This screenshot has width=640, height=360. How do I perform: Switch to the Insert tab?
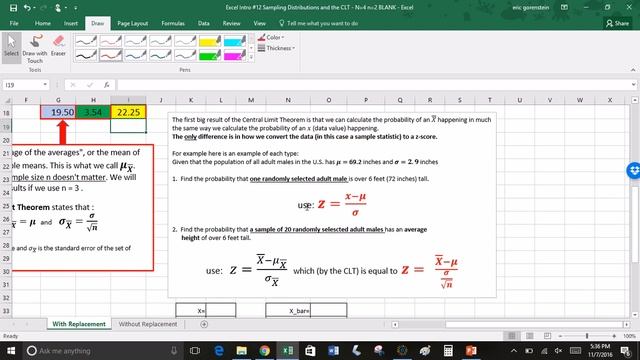pos(71,23)
